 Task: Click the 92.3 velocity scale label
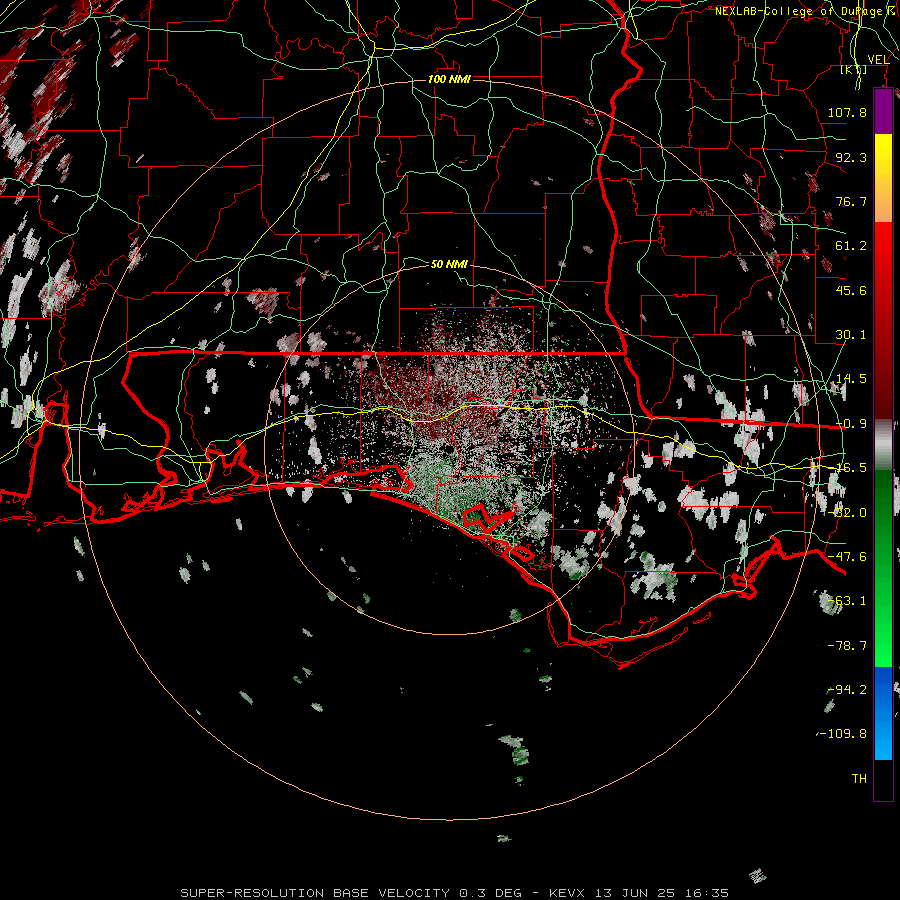[851, 157]
